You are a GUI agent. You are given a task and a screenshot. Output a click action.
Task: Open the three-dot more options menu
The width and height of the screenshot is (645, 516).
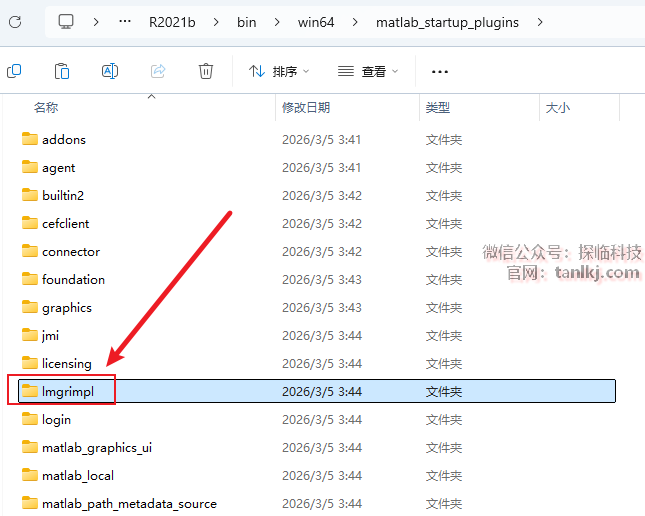pyautogui.click(x=439, y=72)
